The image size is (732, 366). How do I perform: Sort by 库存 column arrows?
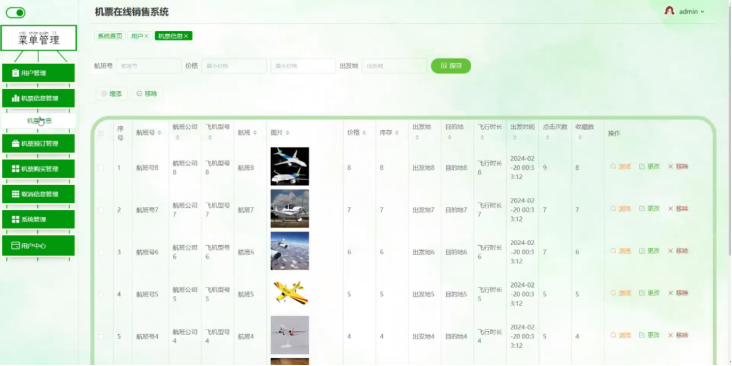(x=397, y=133)
